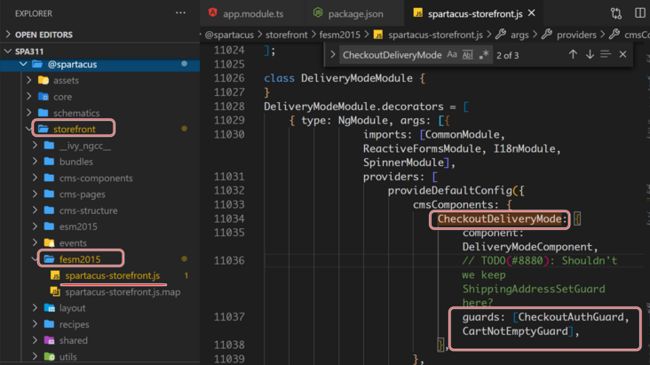
Task: Open spartacus-storefront.js file in explorer
Action: click(x=112, y=276)
